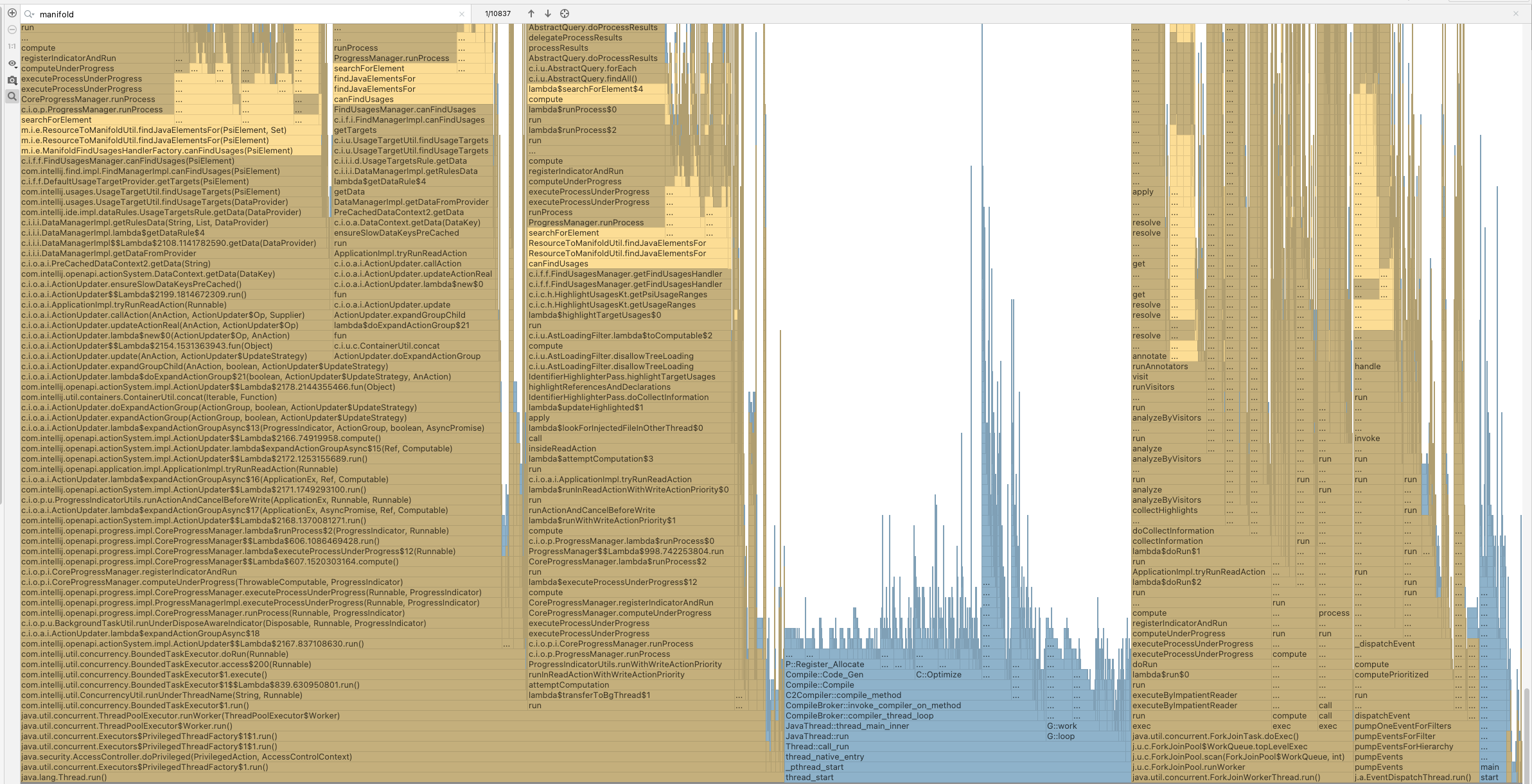The height and width of the screenshot is (784, 1532).
Task: Open search options via magnifier dropdown arrow
Action: pyautogui.click(x=32, y=13)
